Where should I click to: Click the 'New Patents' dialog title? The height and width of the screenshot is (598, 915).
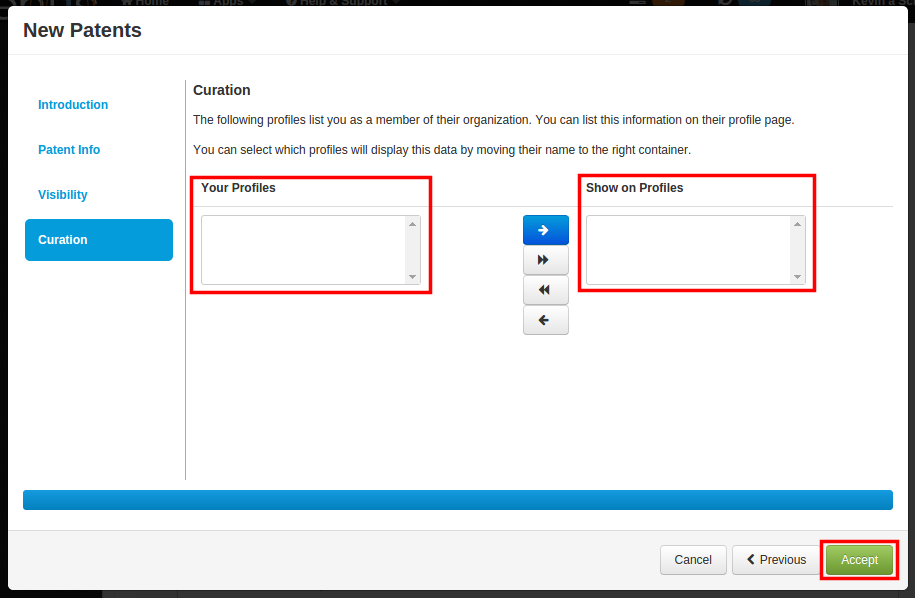tap(82, 30)
